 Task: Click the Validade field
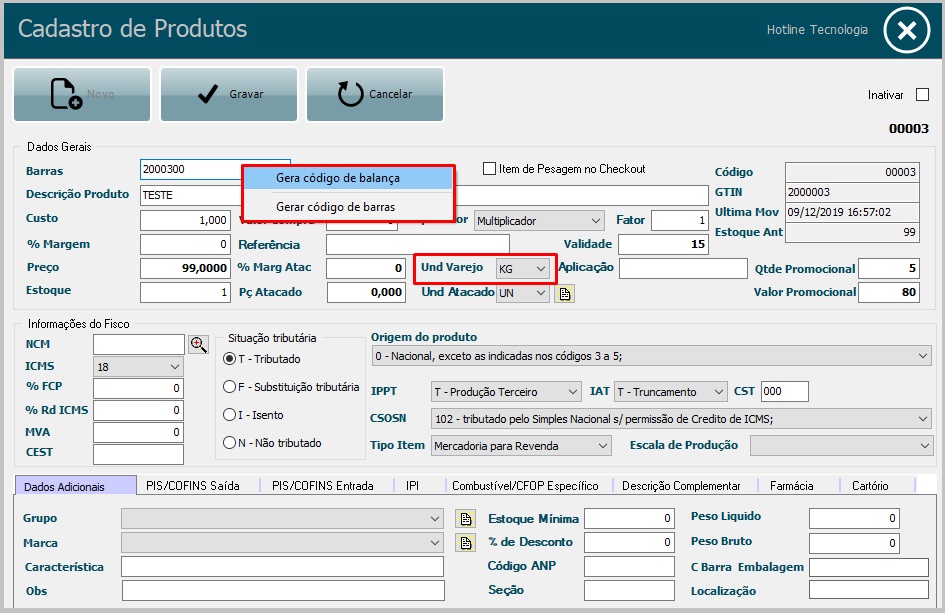664,244
